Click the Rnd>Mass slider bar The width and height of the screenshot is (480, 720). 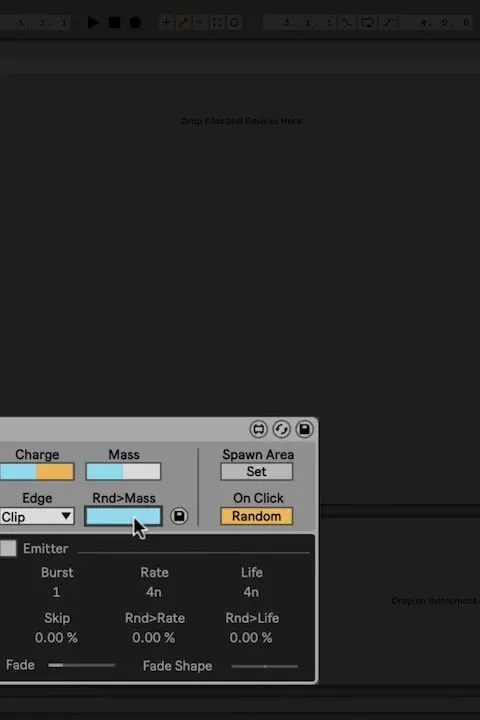tap(123, 516)
